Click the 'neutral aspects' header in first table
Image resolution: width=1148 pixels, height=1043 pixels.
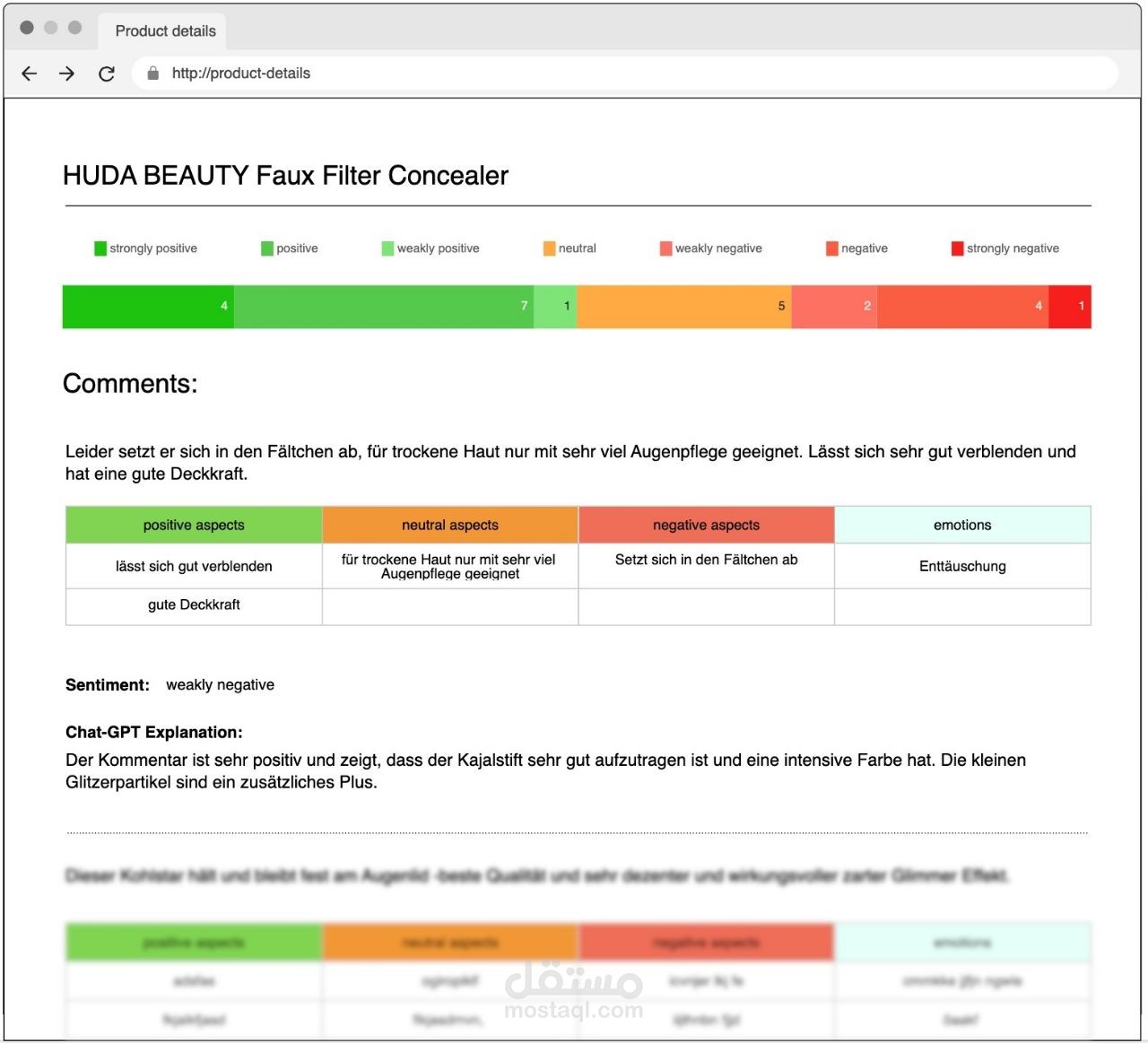[450, 525]
